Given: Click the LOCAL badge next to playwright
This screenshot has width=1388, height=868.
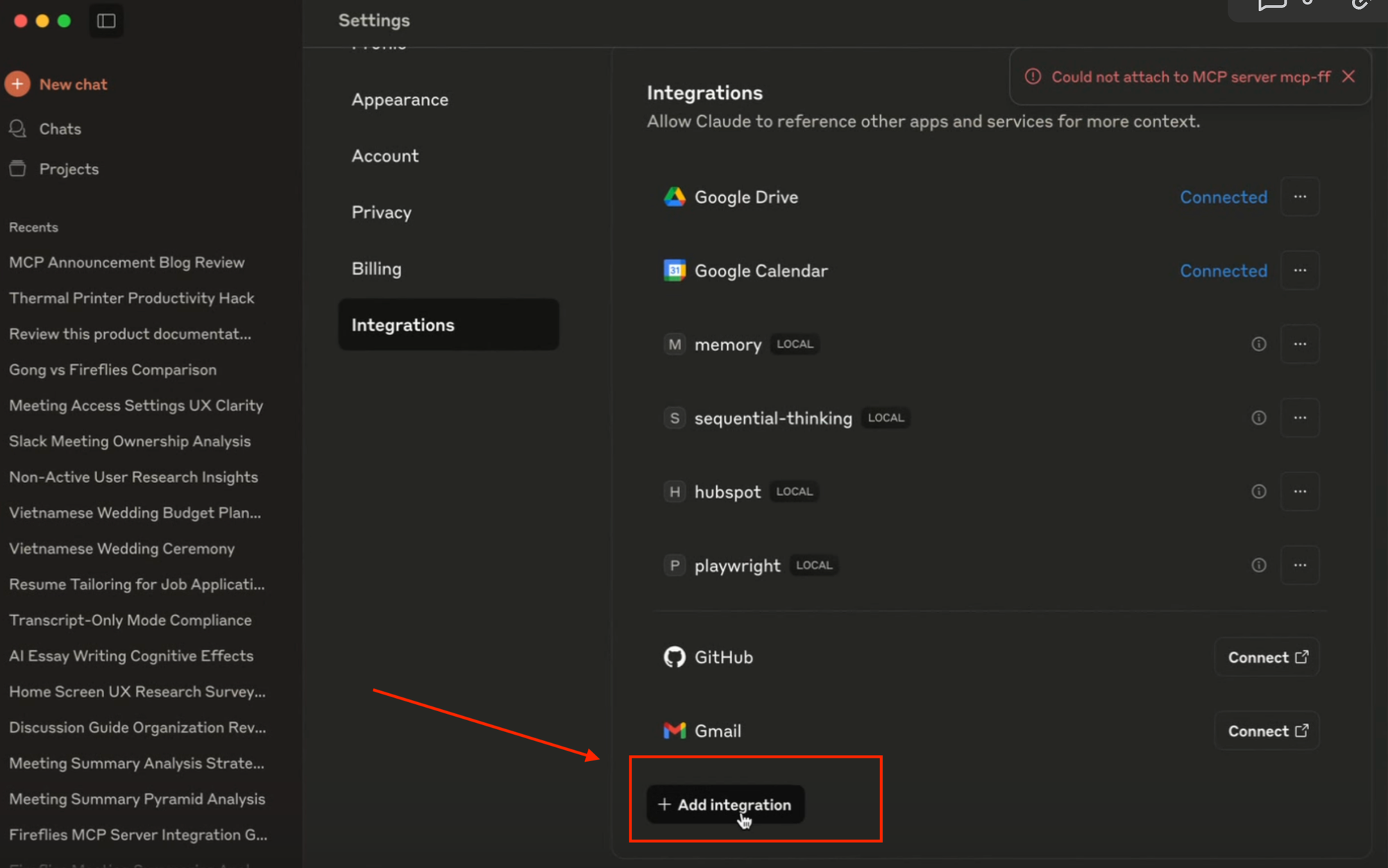Looking at the screenshot, I should 814,565.
